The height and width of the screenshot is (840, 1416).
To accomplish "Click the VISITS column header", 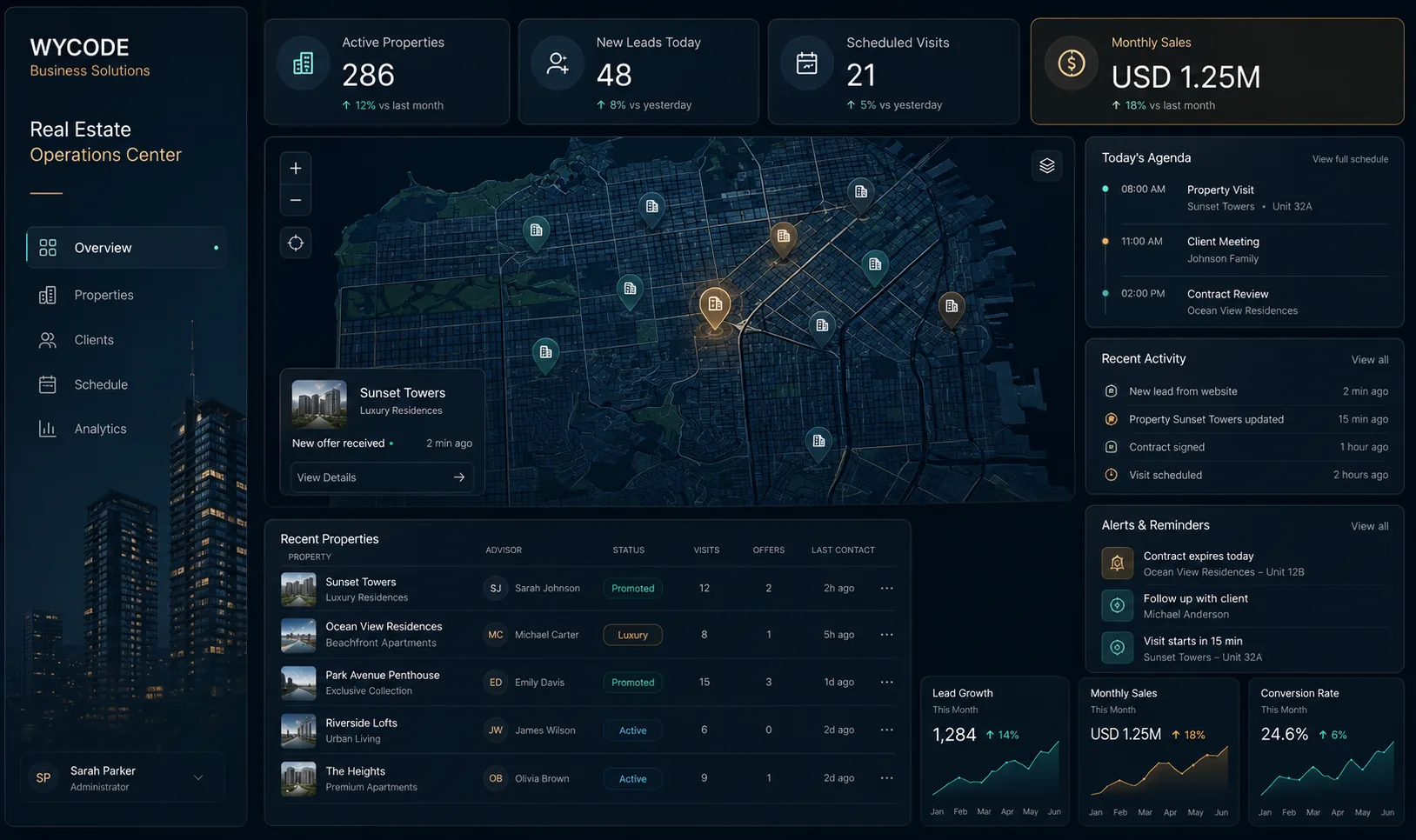I will click(x=706, y=550).
